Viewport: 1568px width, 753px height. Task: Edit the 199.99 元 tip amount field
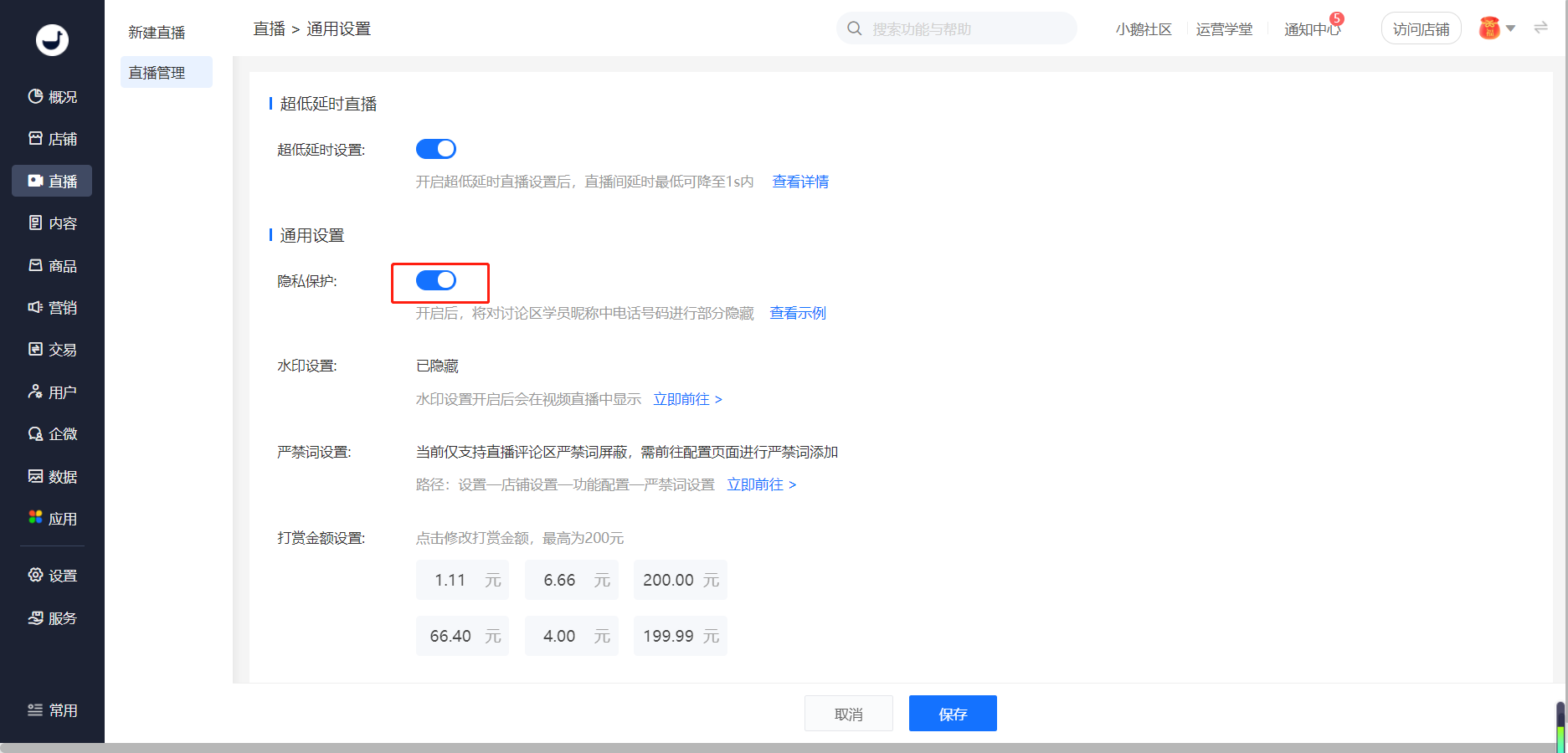(x=681, y=636)
